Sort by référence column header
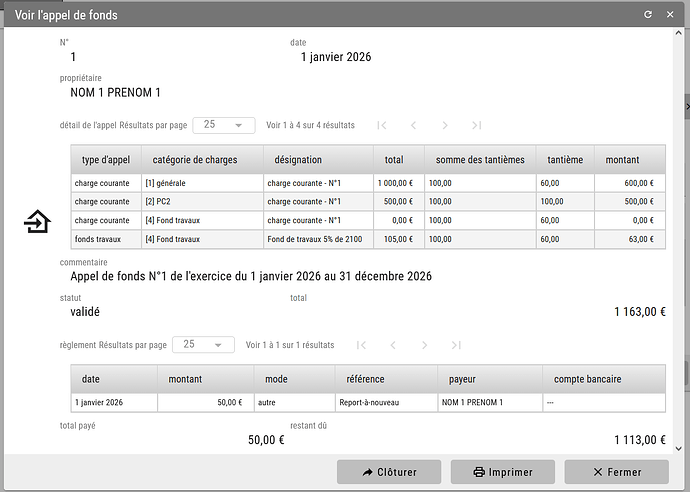This screenshot has height=492, width=690. 386,379
